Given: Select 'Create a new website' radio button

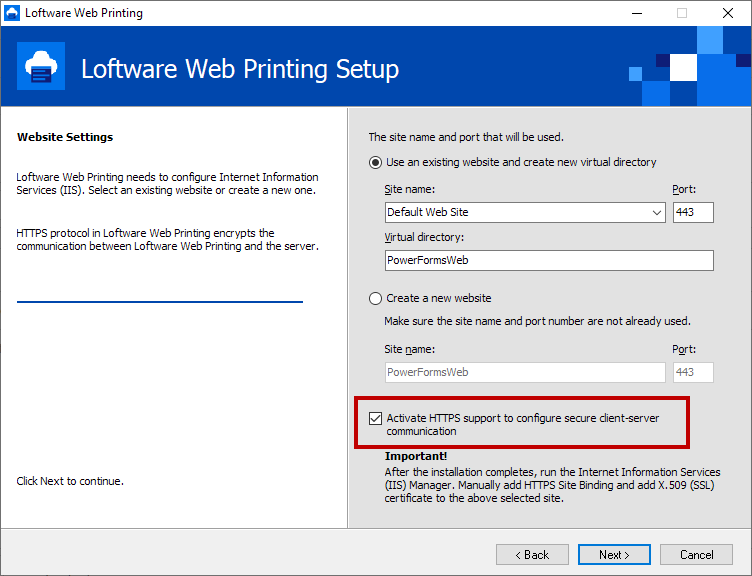Looking at the screenshot, I should [x=375, y=298].
